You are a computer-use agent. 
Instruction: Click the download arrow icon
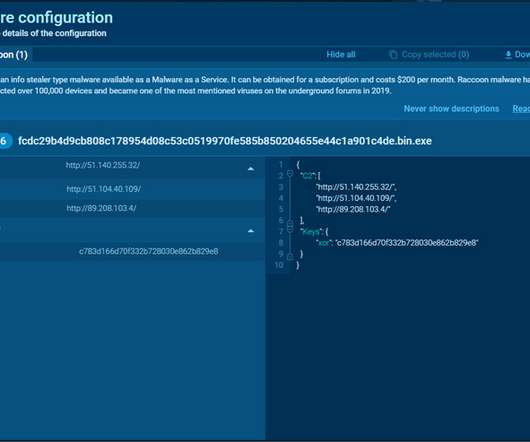(x=508, y=55)
